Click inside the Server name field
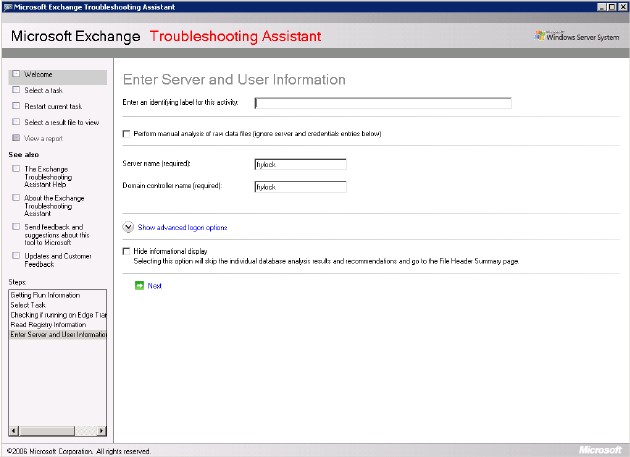The width and height of the screenshot is (630, 457). click(301, 164)
